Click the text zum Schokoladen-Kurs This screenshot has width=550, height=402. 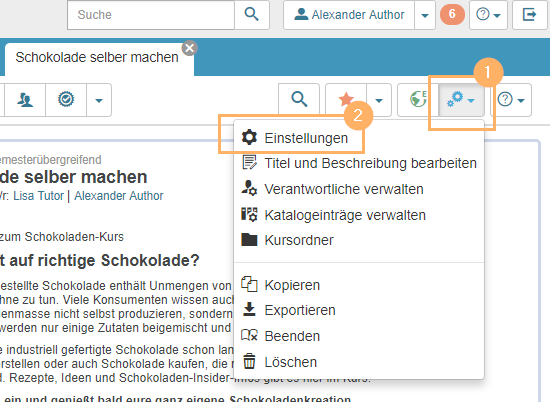pos(62,237)
